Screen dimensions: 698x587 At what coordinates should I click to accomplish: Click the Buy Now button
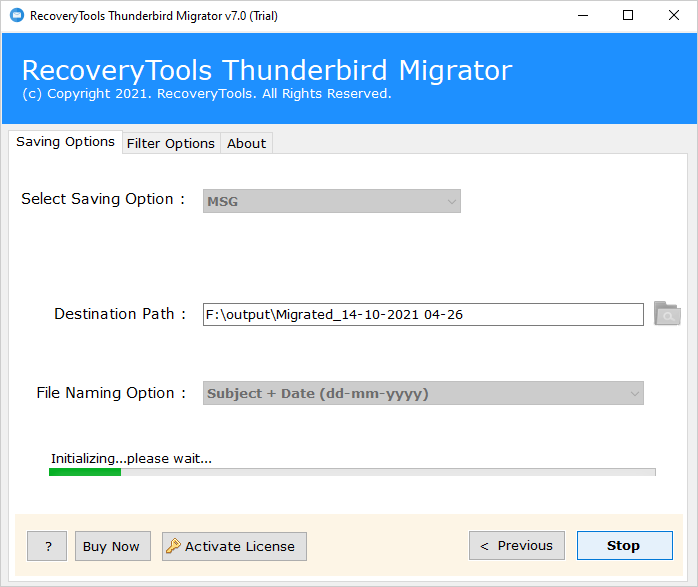(113, 546)
